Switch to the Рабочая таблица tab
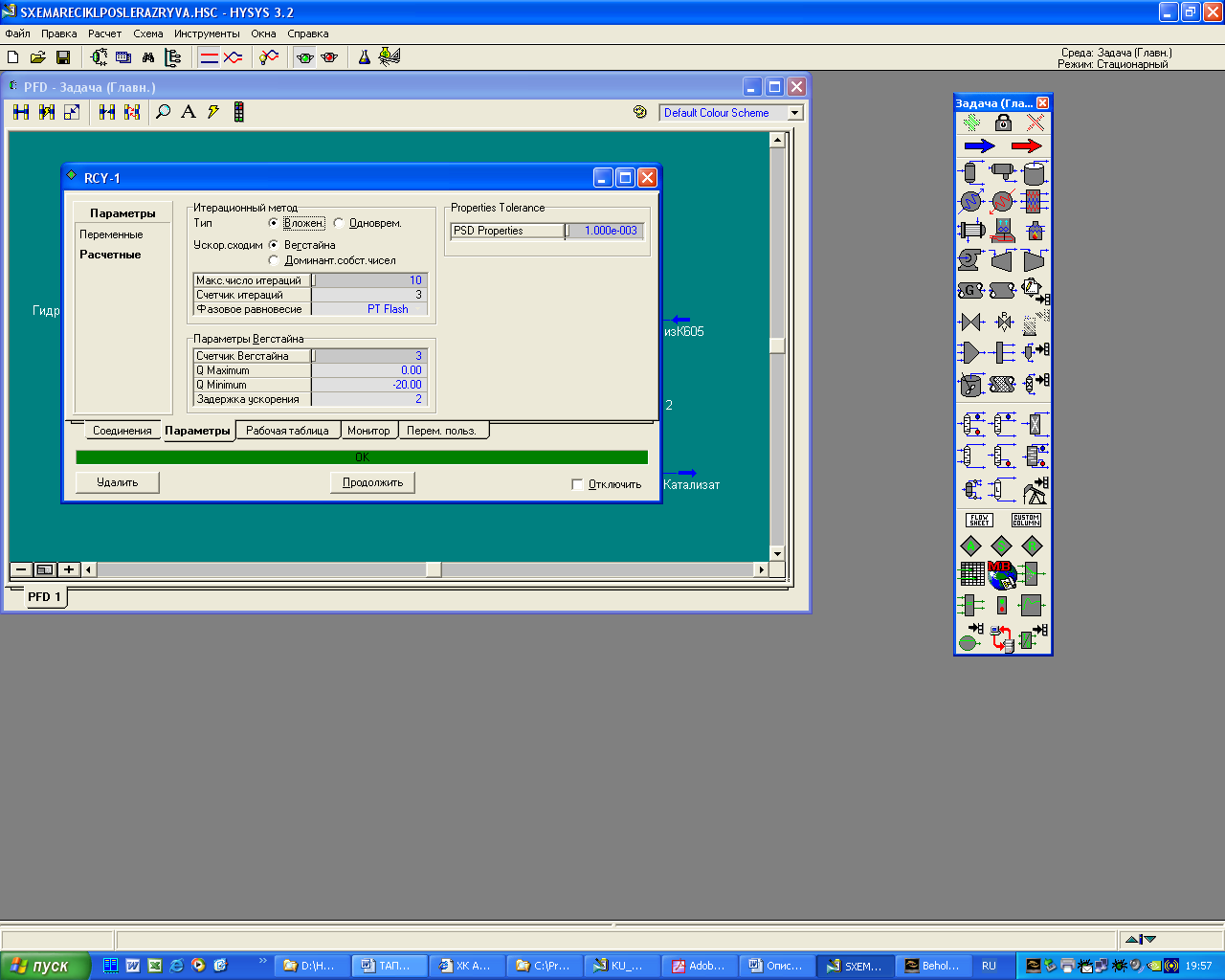Image resolution: width=1225 pixels, height=980 pixels. [x=287, y=431]
